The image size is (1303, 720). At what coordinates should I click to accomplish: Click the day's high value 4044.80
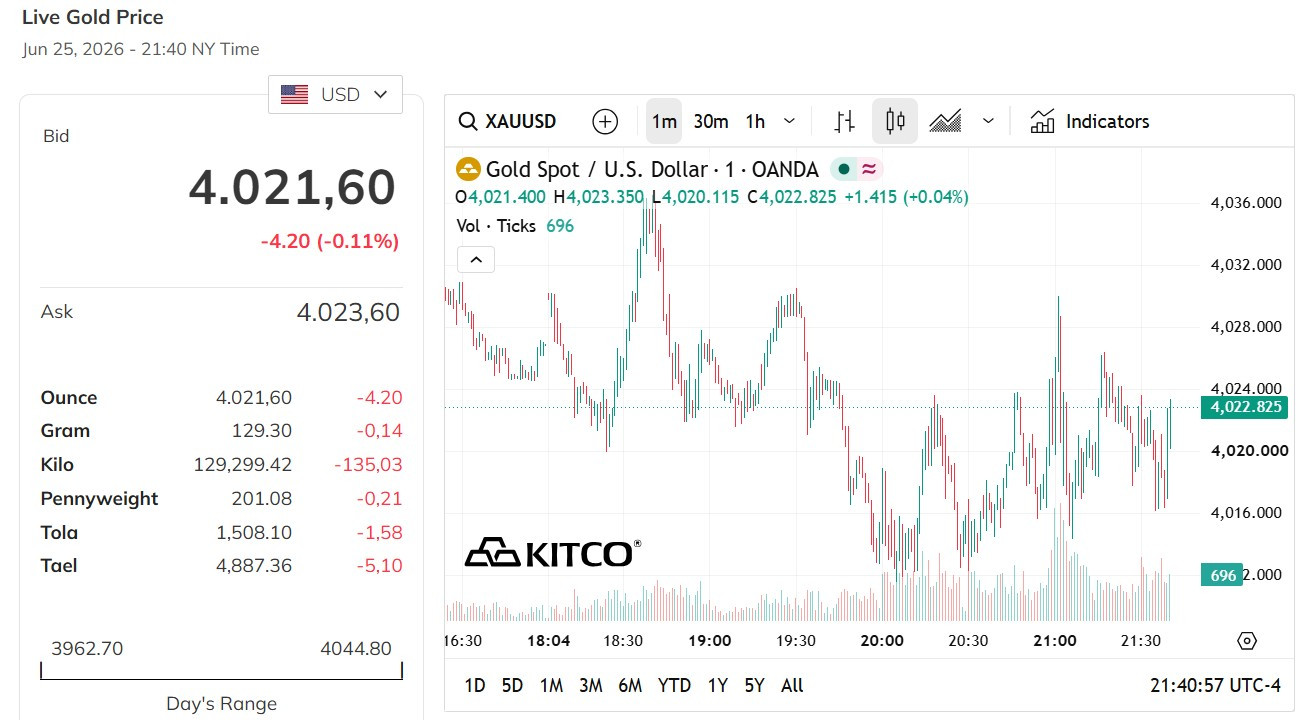click(356, 649)
